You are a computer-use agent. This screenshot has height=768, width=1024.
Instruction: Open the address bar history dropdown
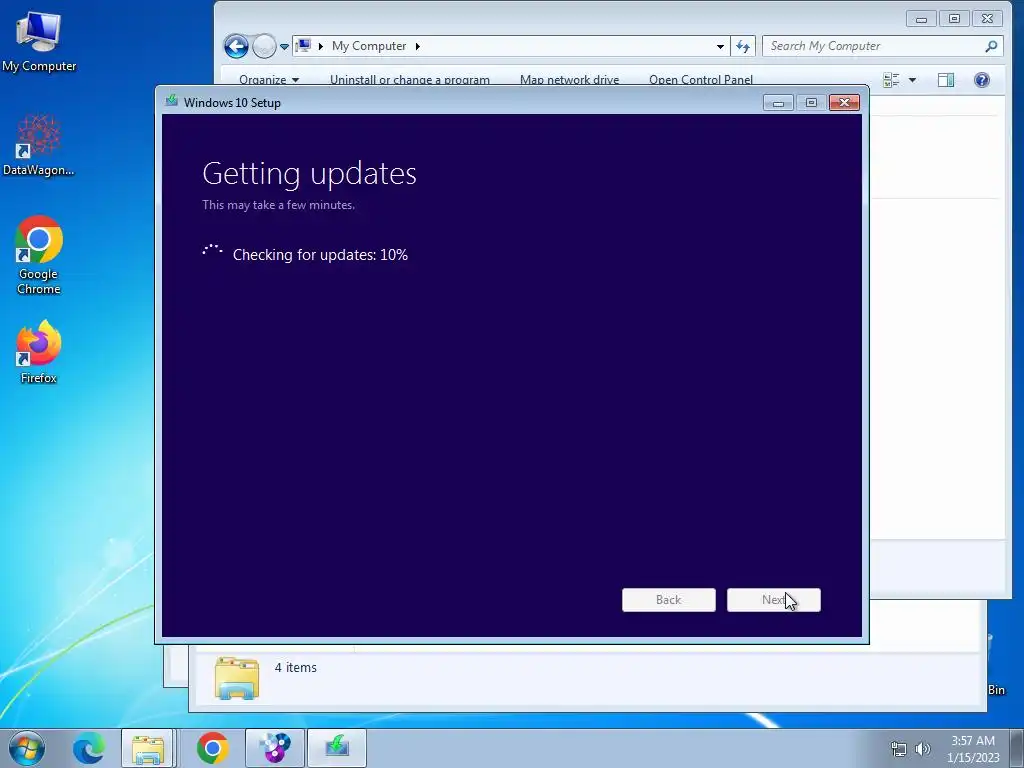point(720,46)
